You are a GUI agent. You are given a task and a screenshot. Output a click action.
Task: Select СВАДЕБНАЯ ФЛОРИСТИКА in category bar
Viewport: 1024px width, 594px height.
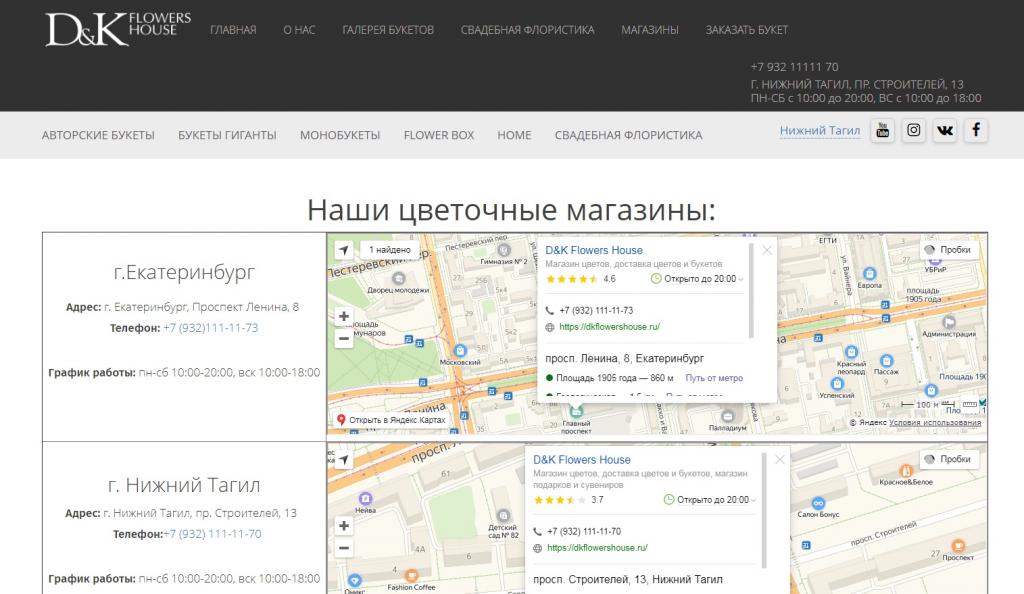click(628, 135)
